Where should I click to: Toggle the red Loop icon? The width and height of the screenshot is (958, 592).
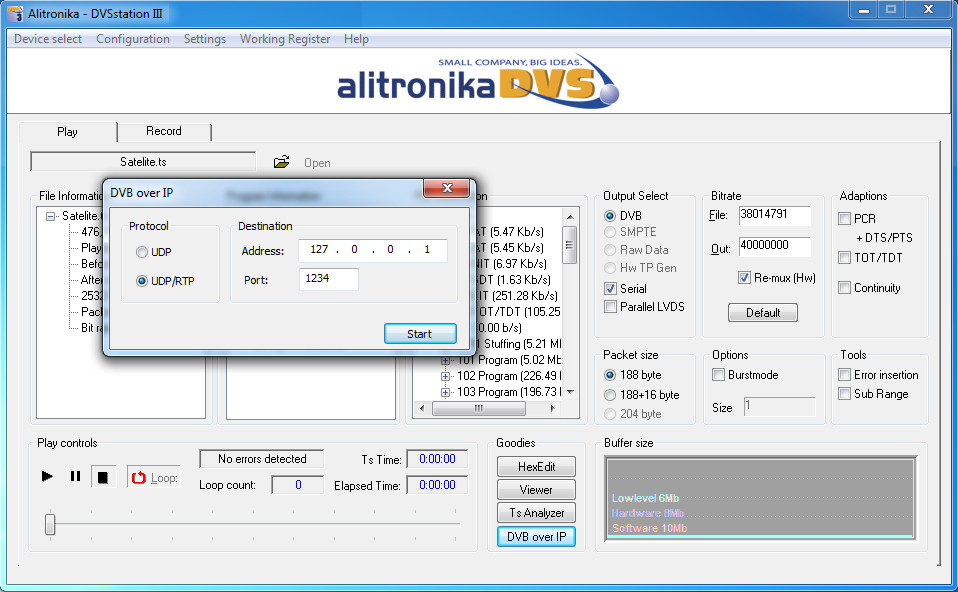pyautogui.click(x=139, y=478)
